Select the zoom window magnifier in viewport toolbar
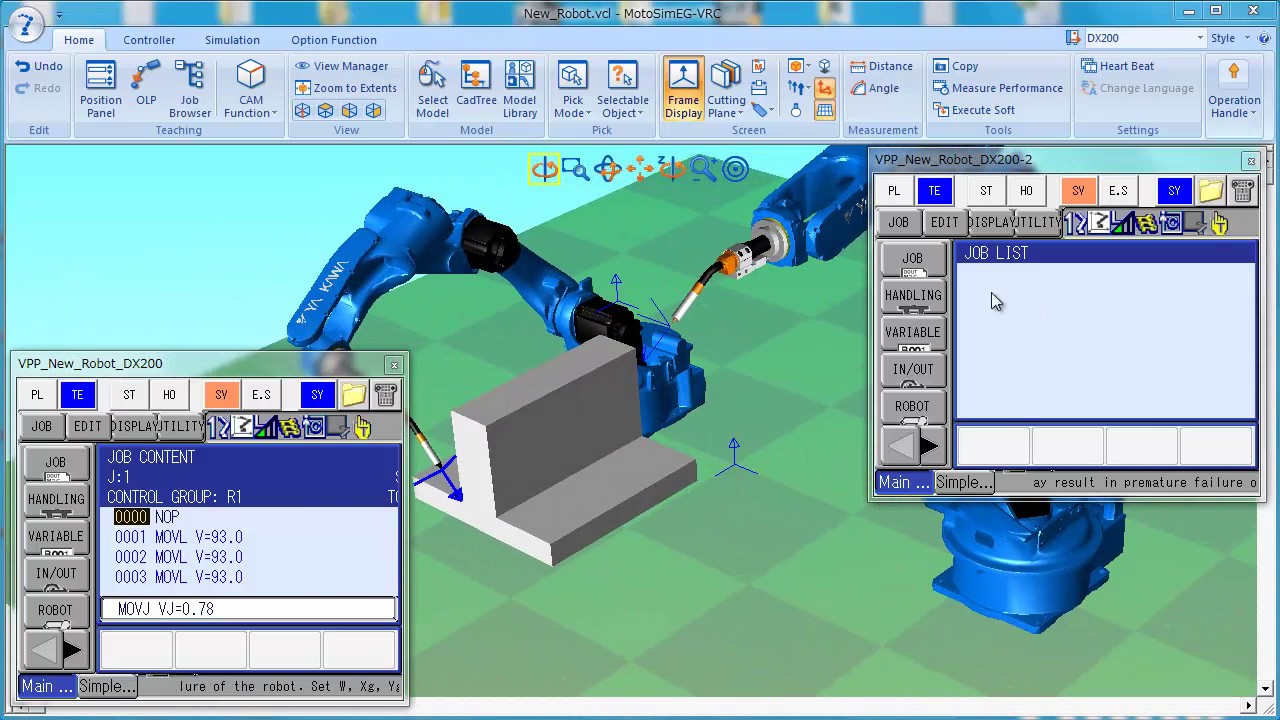The height and width of the screenshot is (720, 1280). click(575, 169)
